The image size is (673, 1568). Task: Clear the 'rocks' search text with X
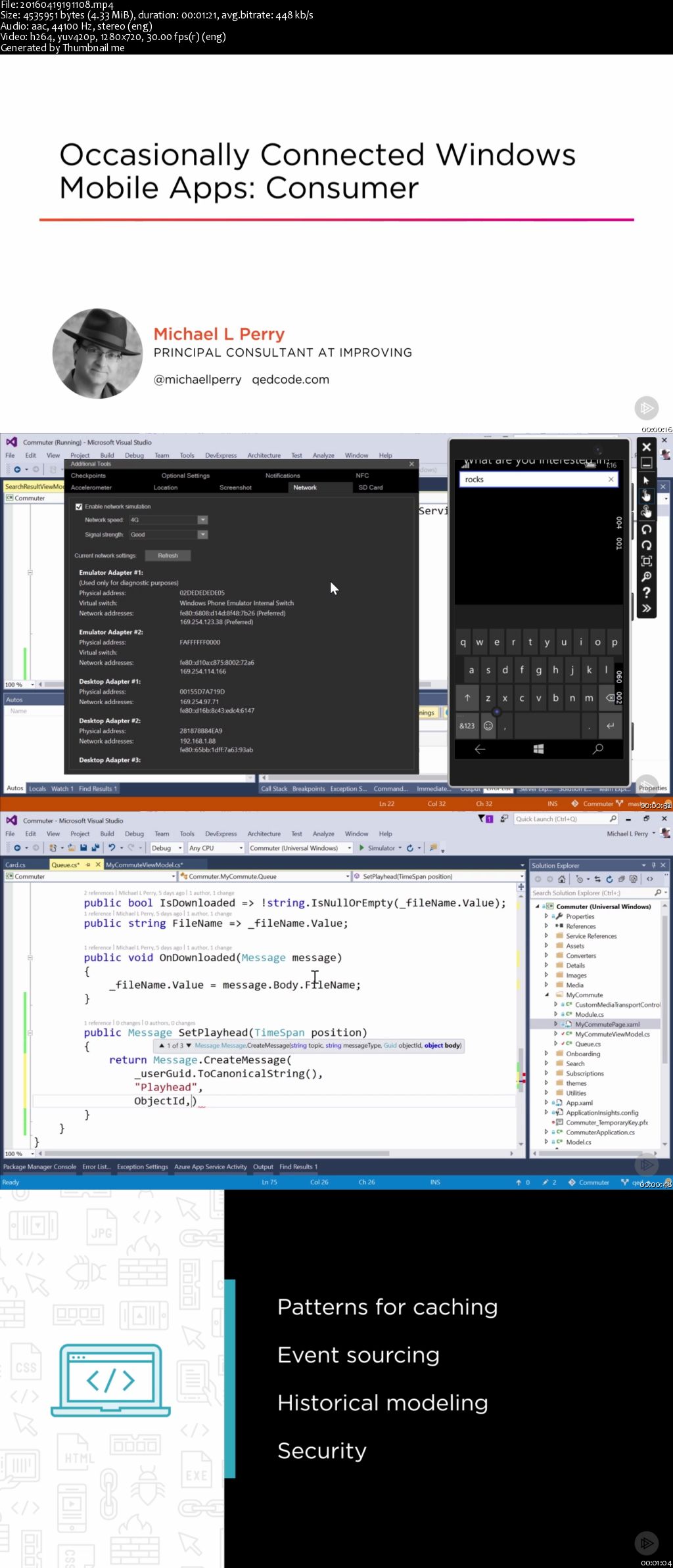click(611, 480)
